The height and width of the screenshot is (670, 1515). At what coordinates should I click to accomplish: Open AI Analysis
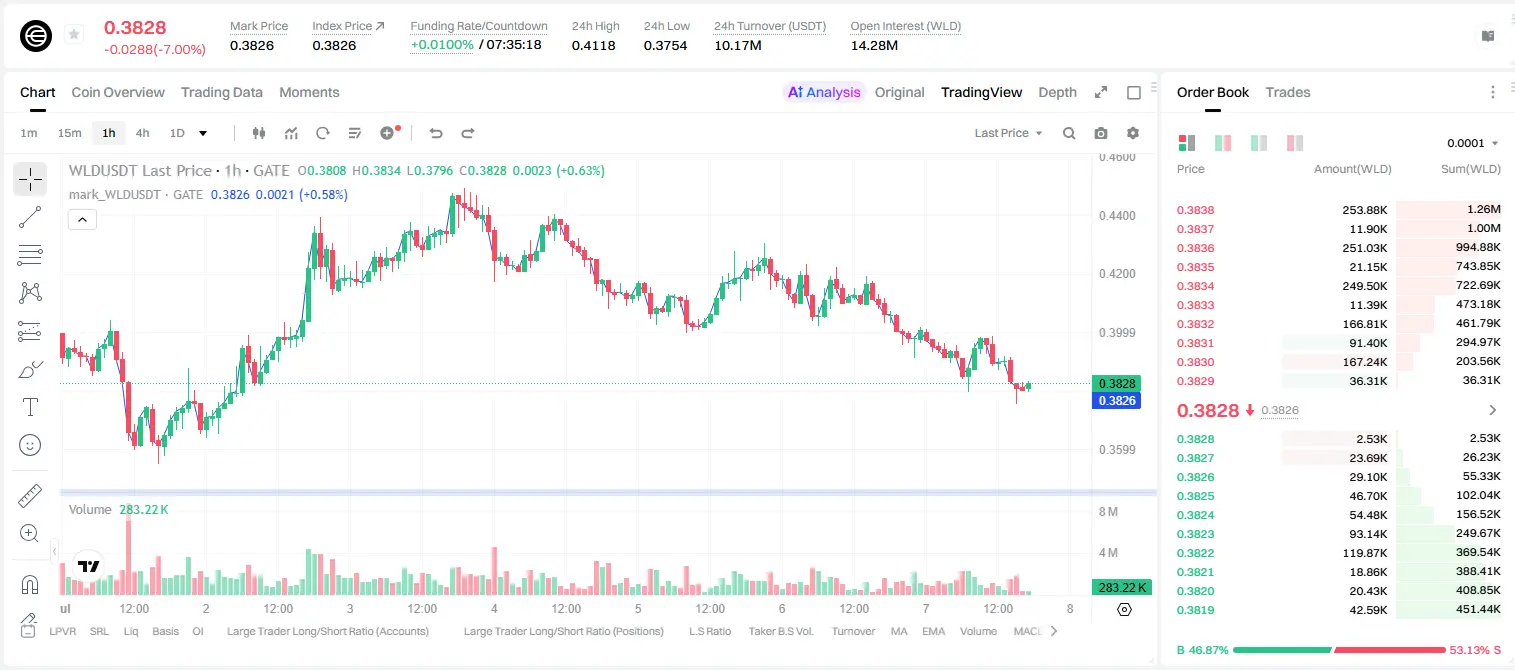tap(824, 92)
